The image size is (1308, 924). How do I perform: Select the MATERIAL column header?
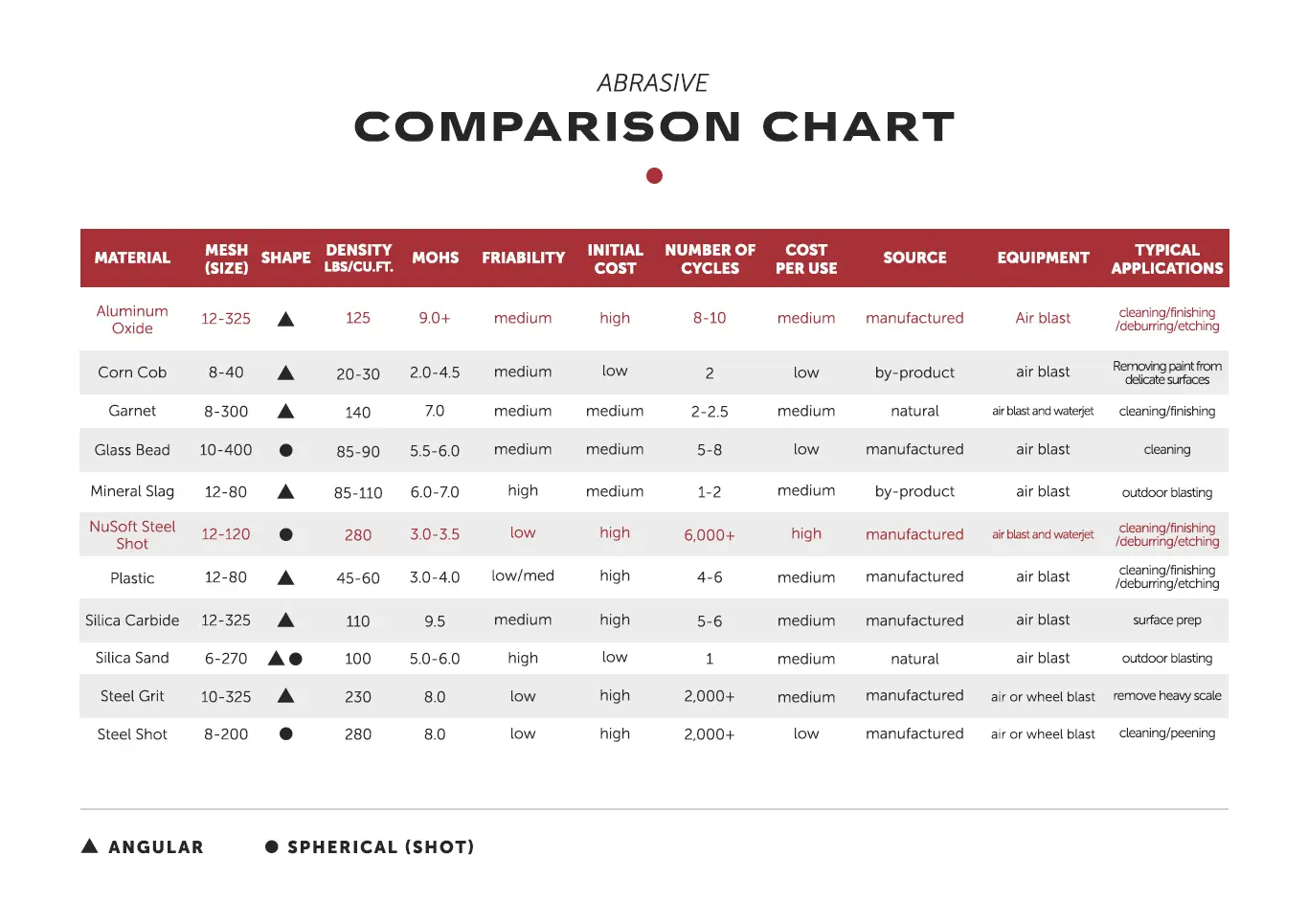(x=132, y=259)
